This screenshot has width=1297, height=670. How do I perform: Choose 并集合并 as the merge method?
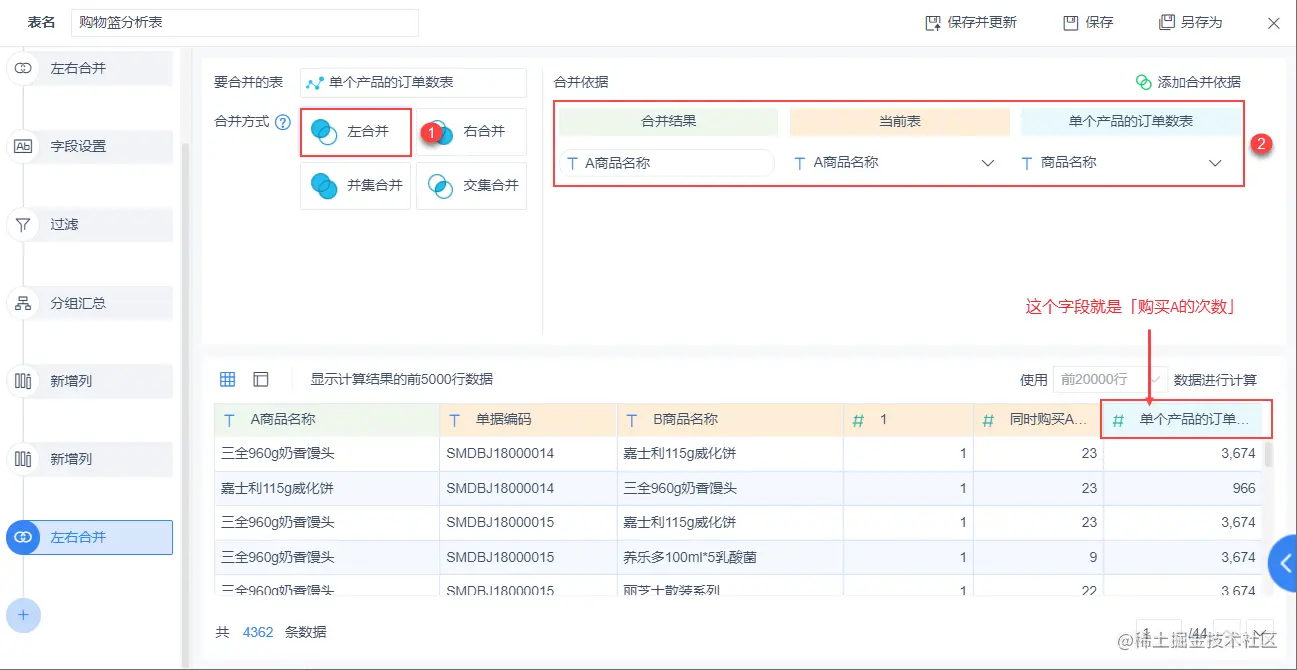tap(355, 185)
